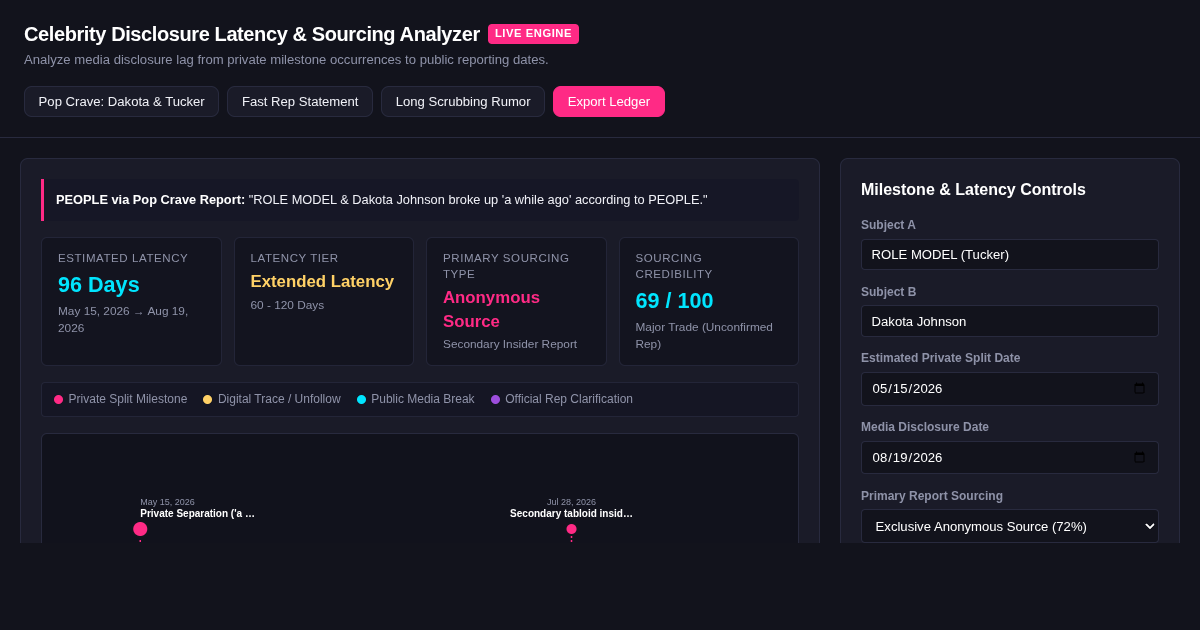Click the PEOPLE via Pop Crave Report quote
This screenshot has height=630, width=1200.
420,200
